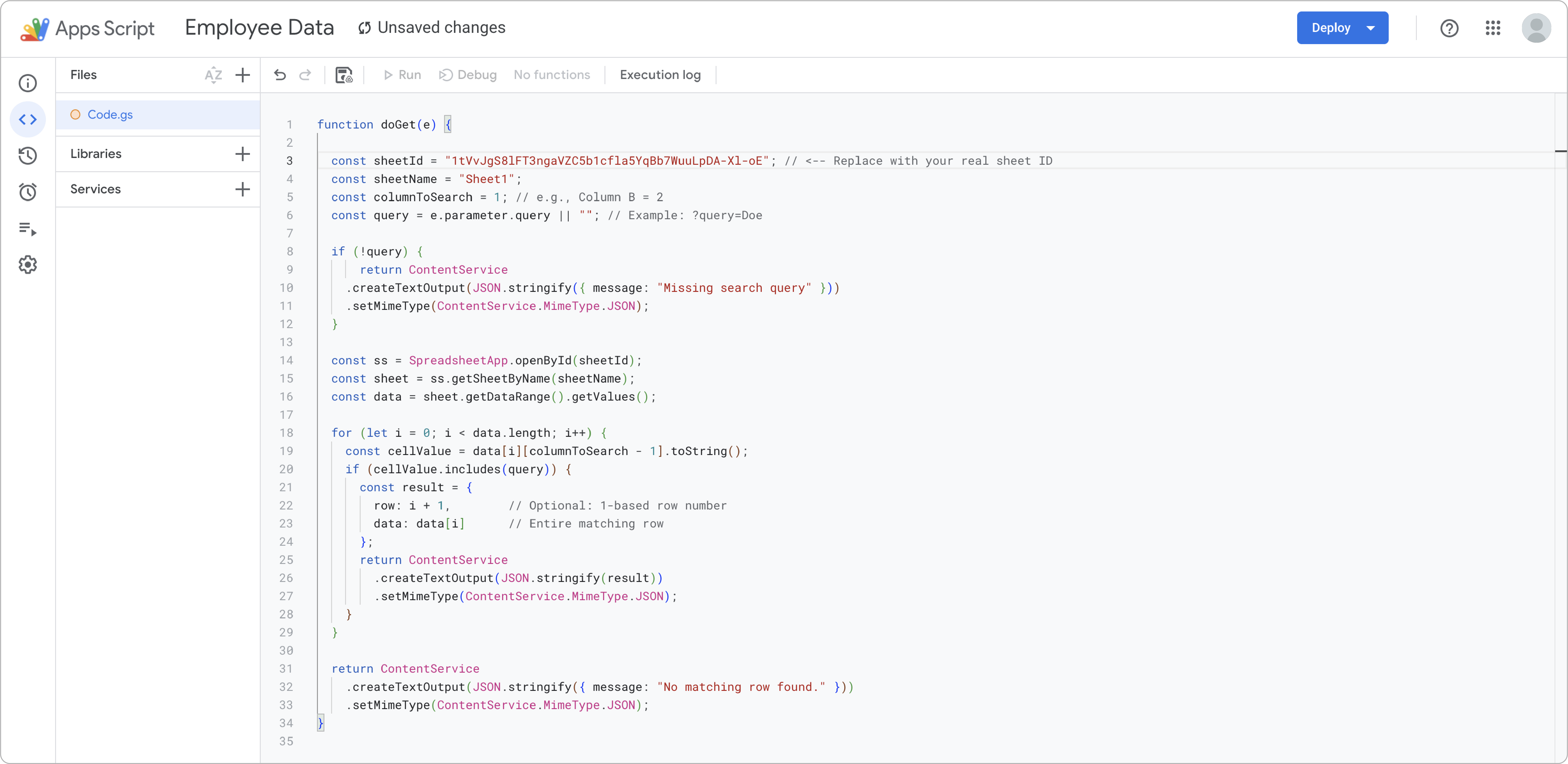This screenshot has width=1568, height=764.
Task: Sort files alphabetically with AZ icon
Action: coord(213,75)
